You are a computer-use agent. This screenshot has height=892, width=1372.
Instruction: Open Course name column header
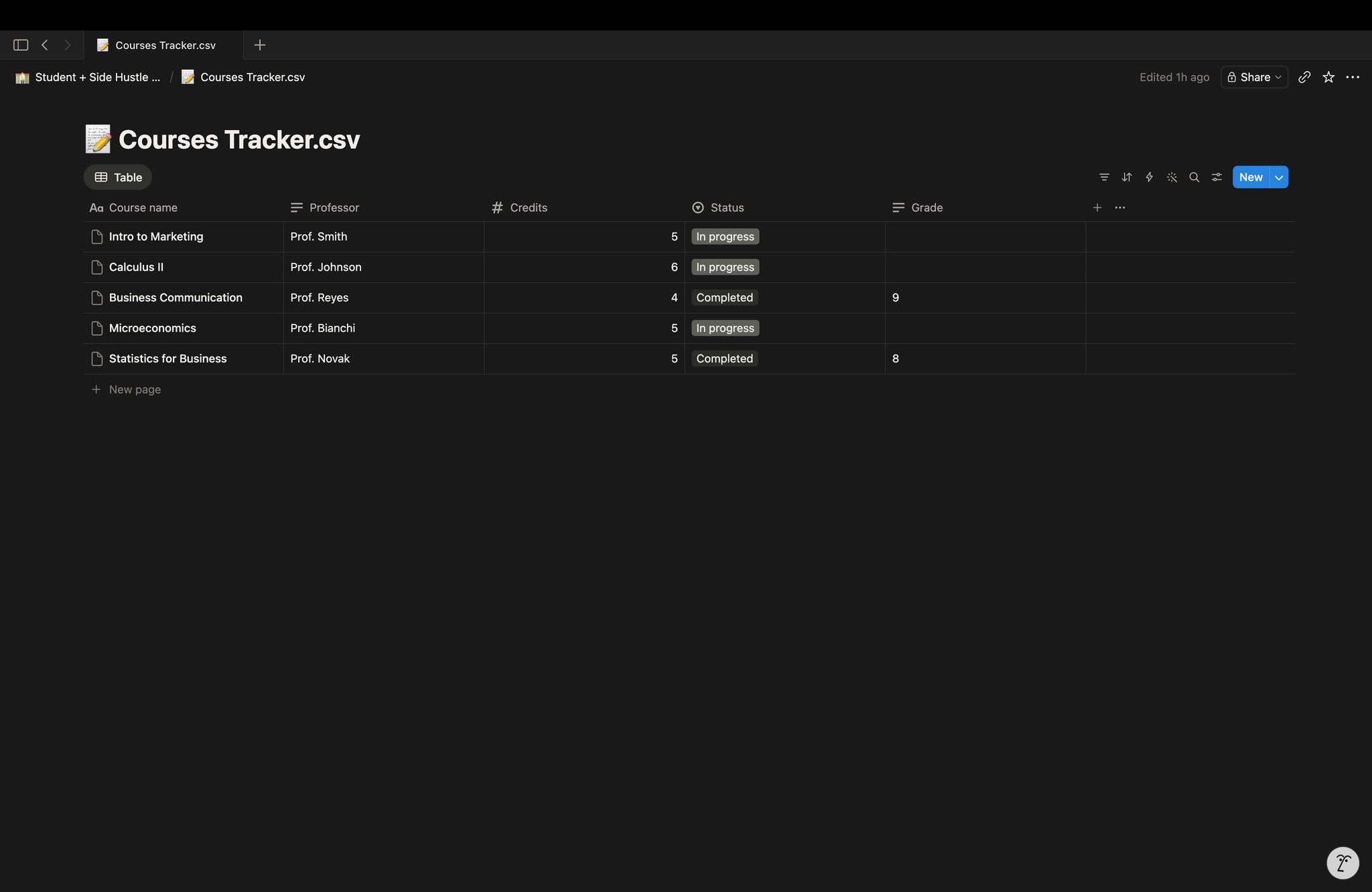coord(183,208)
